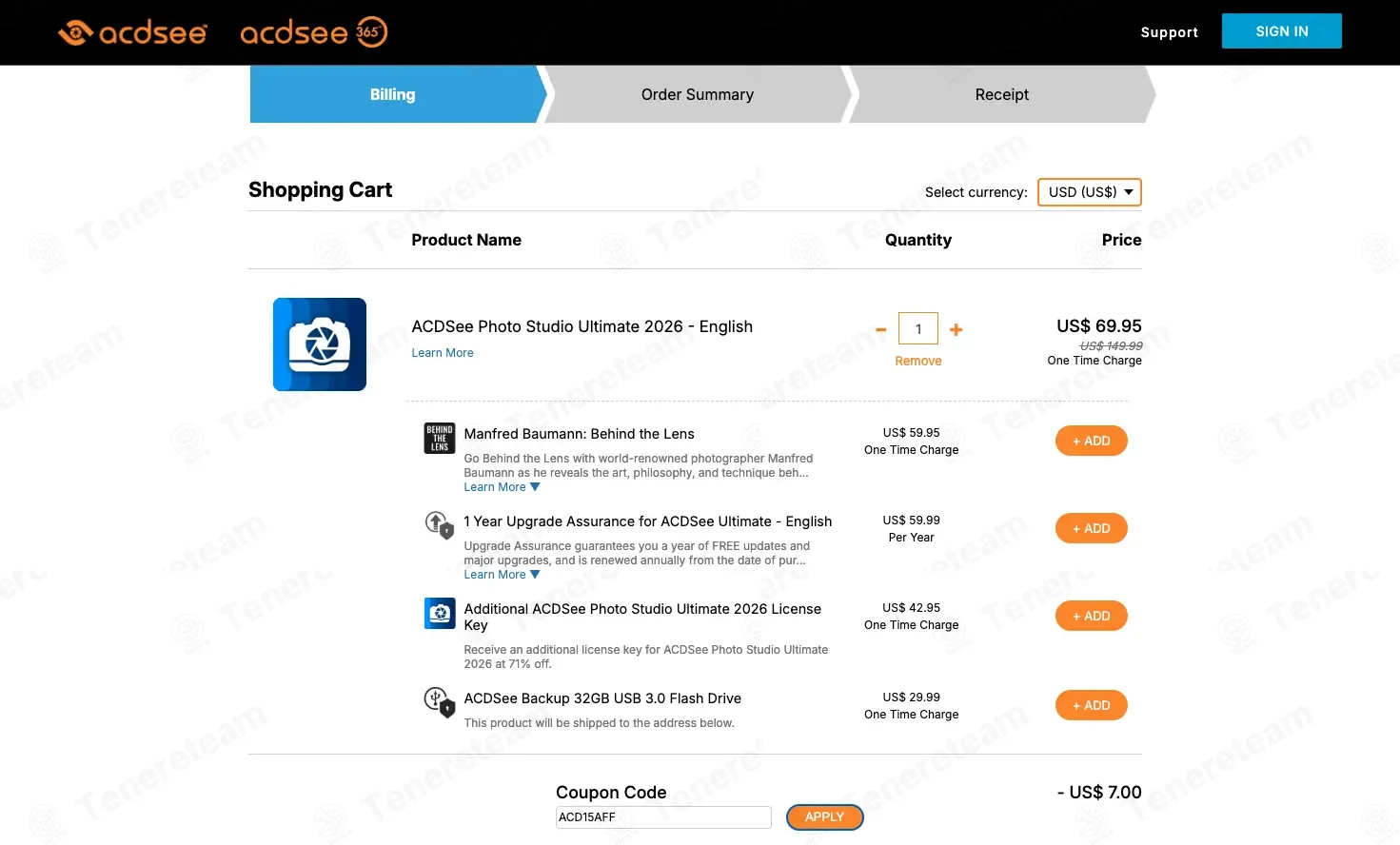
Task: Add Manfred Baumann: Behind the Lens
Action: point(1092,441)
